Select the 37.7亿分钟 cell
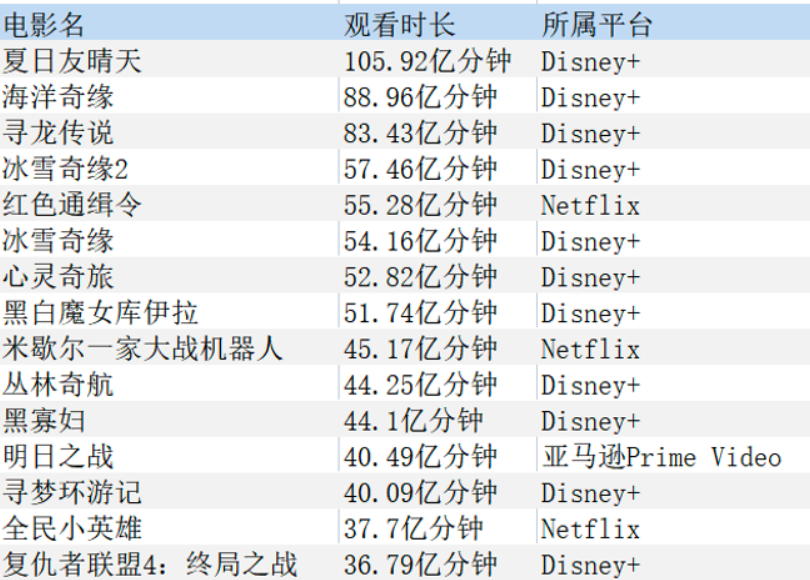 coord(413,529)
